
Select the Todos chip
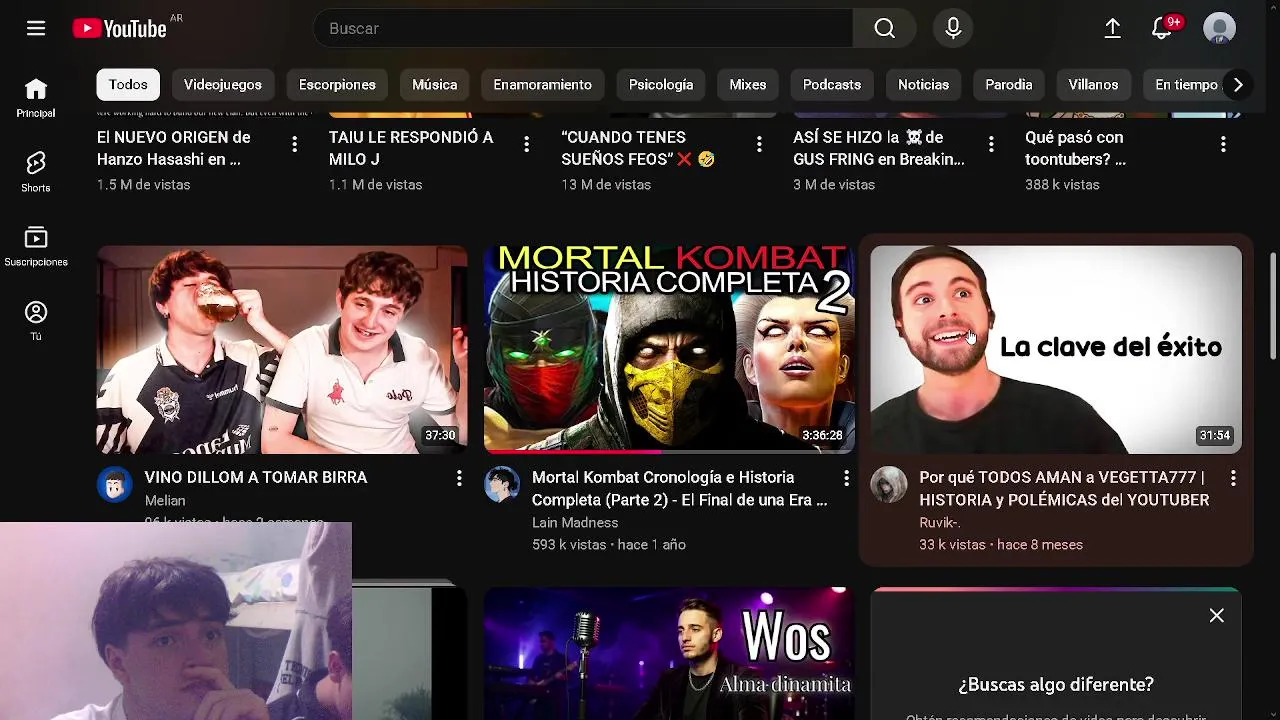pyautogui.click(x=128, y=85)
